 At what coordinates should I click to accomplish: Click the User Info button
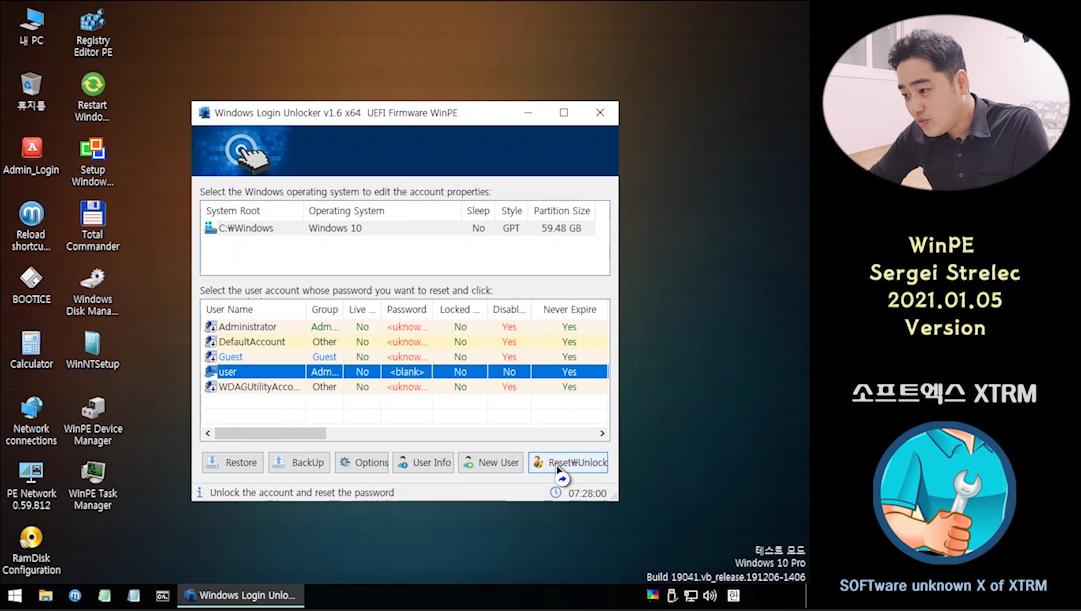[425, 462]
